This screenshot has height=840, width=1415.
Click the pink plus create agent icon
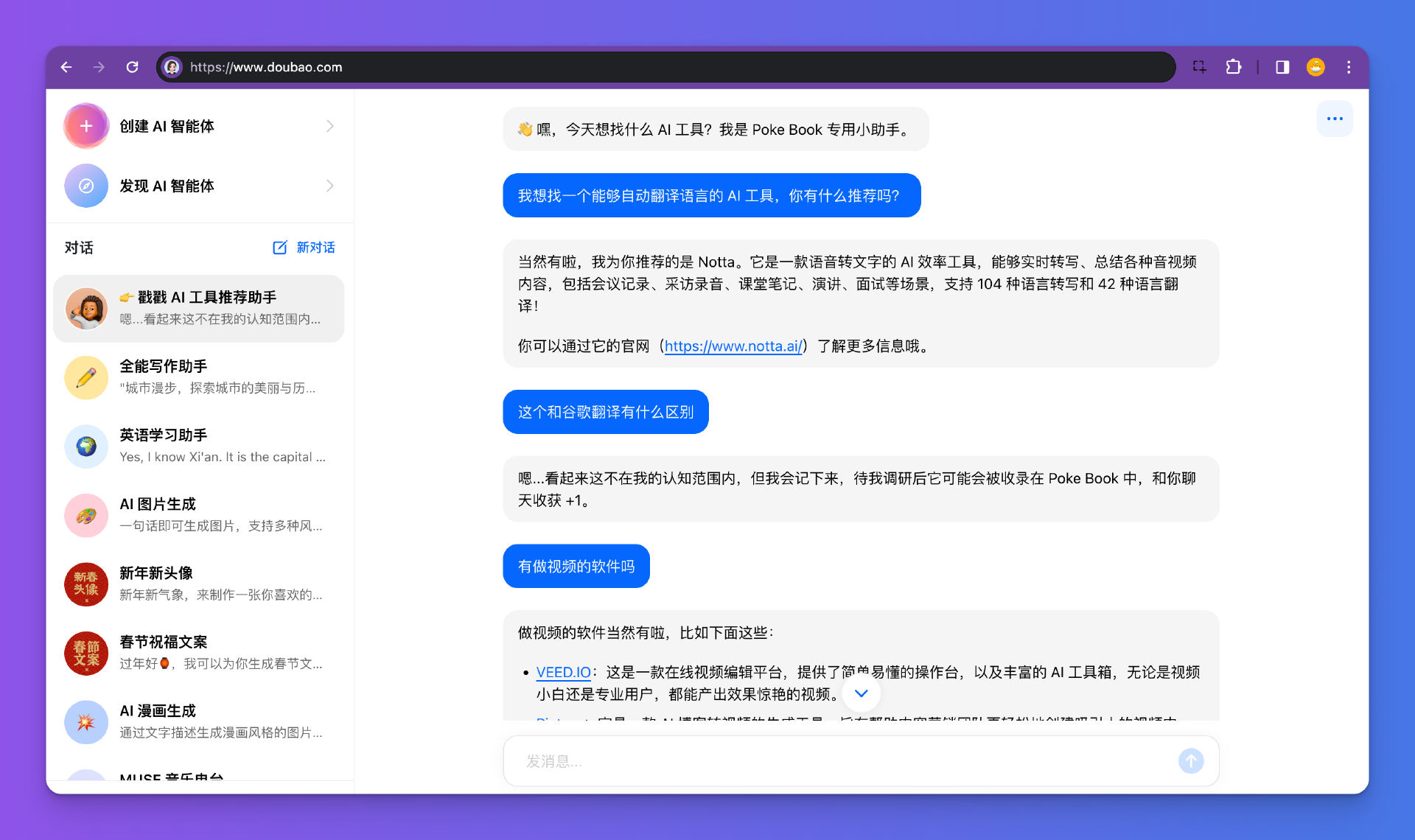click(86, 126)
